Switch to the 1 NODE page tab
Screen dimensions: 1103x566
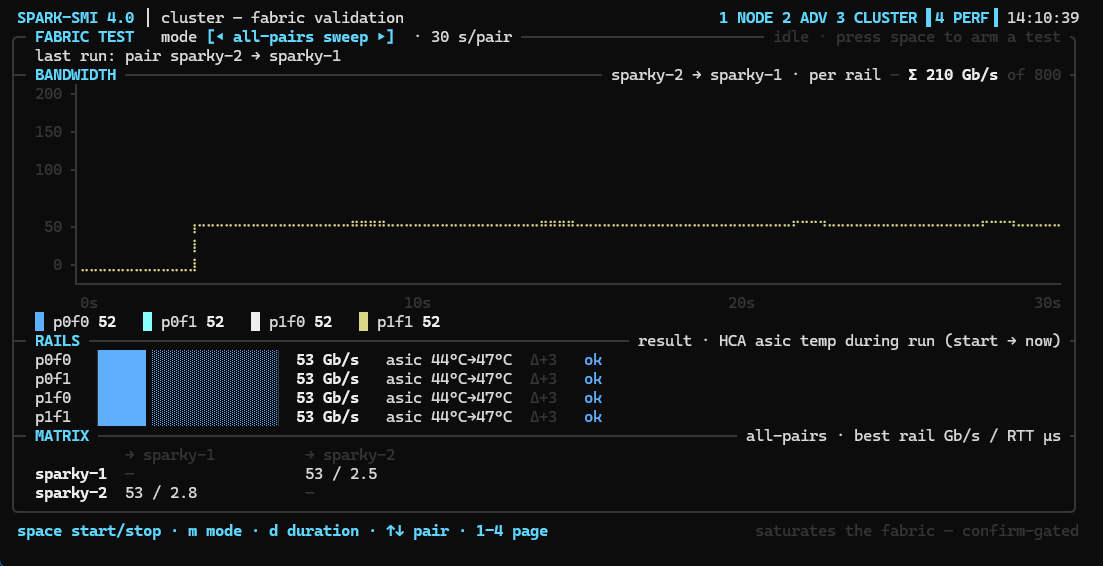pos(746,18)
